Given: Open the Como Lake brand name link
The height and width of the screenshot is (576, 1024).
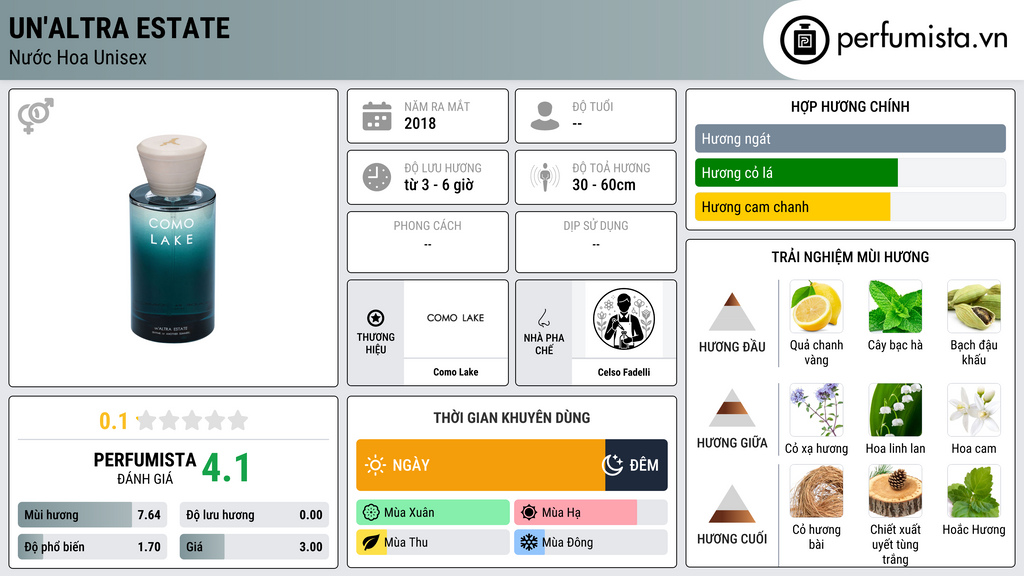Looking at the screenshot, I should (x=455, y=372).
